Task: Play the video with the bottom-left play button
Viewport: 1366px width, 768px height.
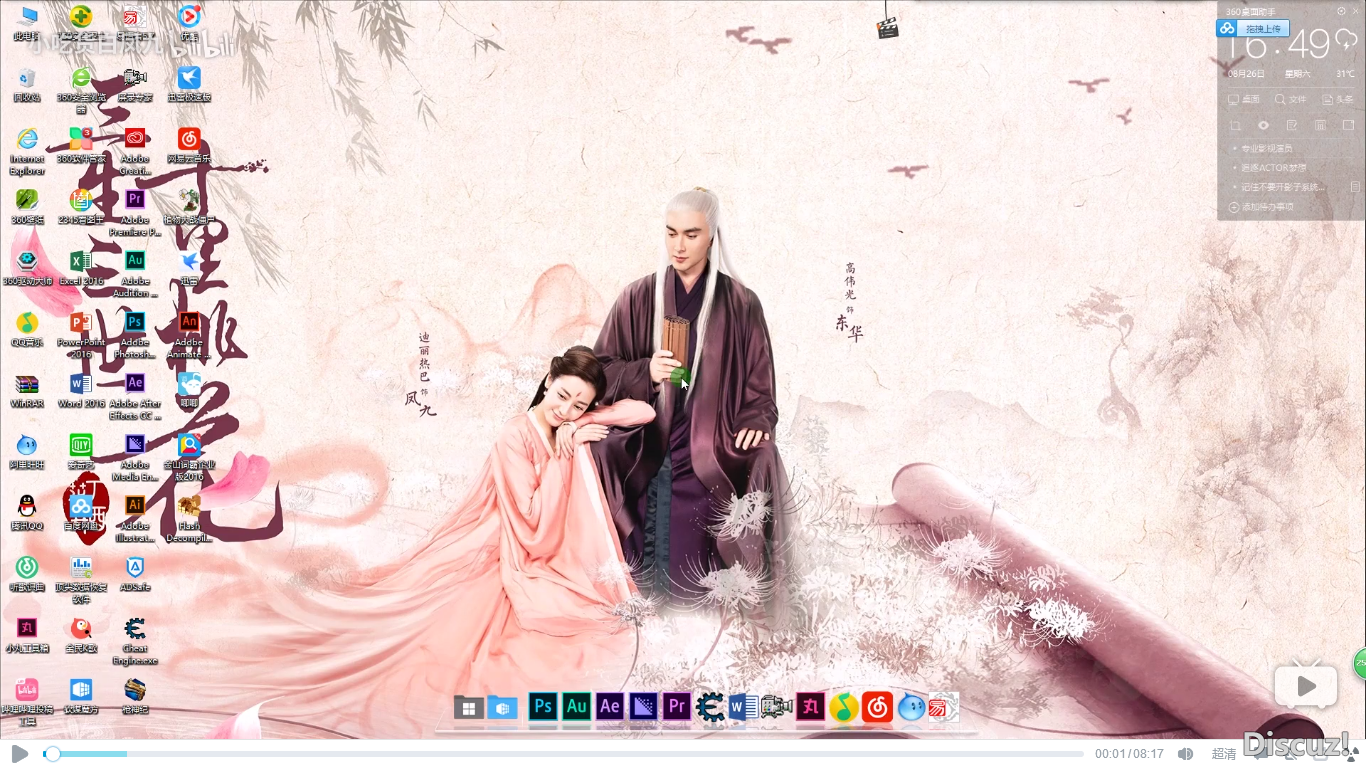Action: coord(19,753)
